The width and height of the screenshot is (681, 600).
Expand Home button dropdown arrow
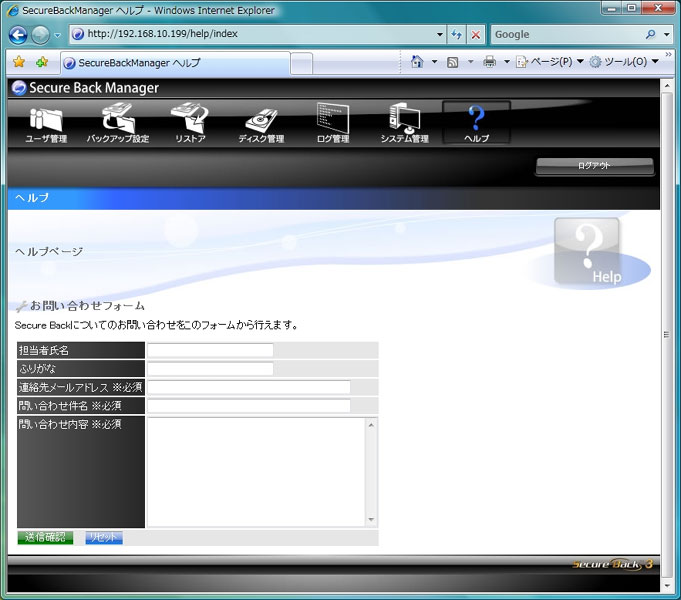pyautogui.click(x=434, y=62)
